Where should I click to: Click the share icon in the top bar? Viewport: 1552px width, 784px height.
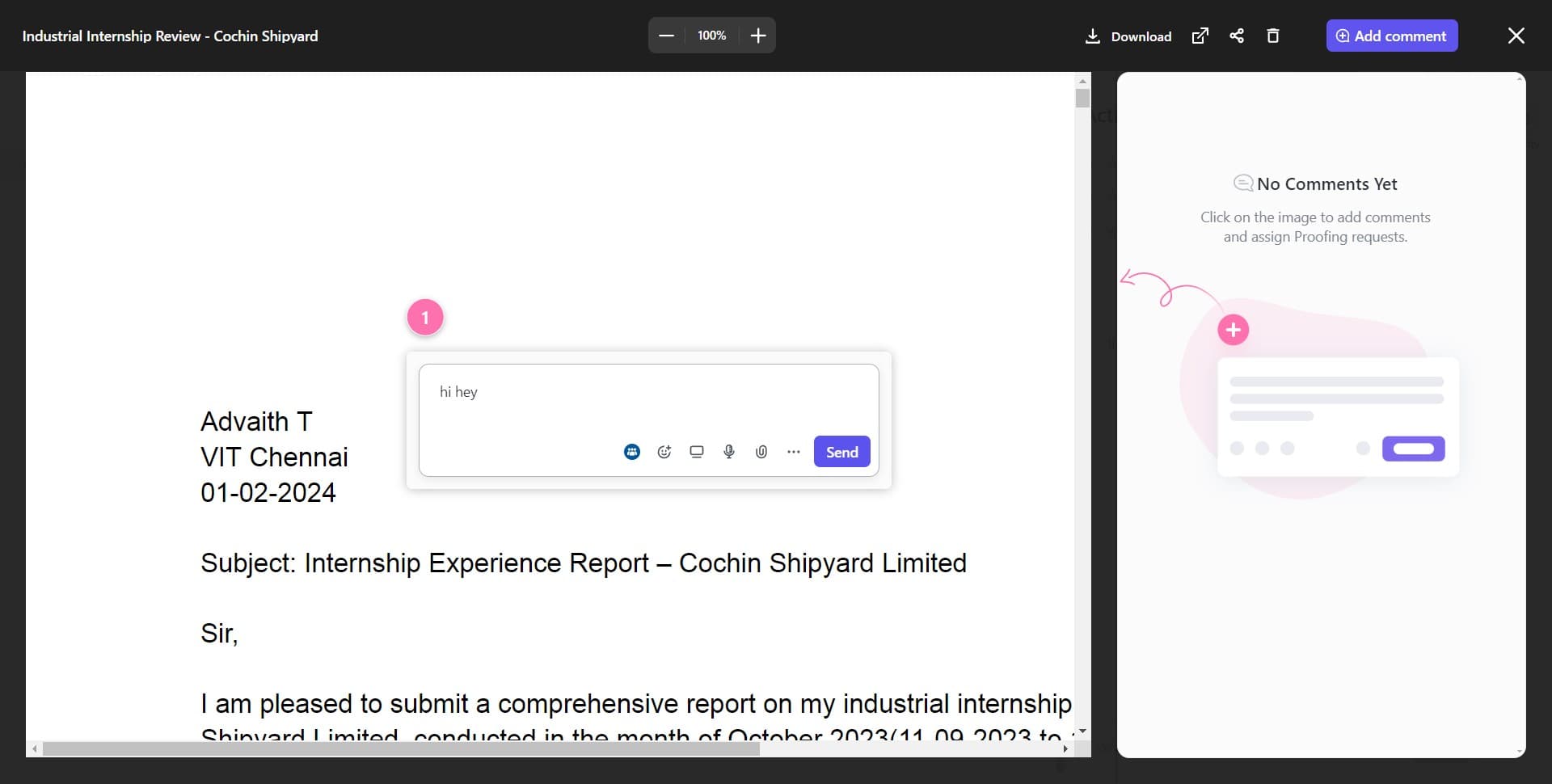[1237, 36]
